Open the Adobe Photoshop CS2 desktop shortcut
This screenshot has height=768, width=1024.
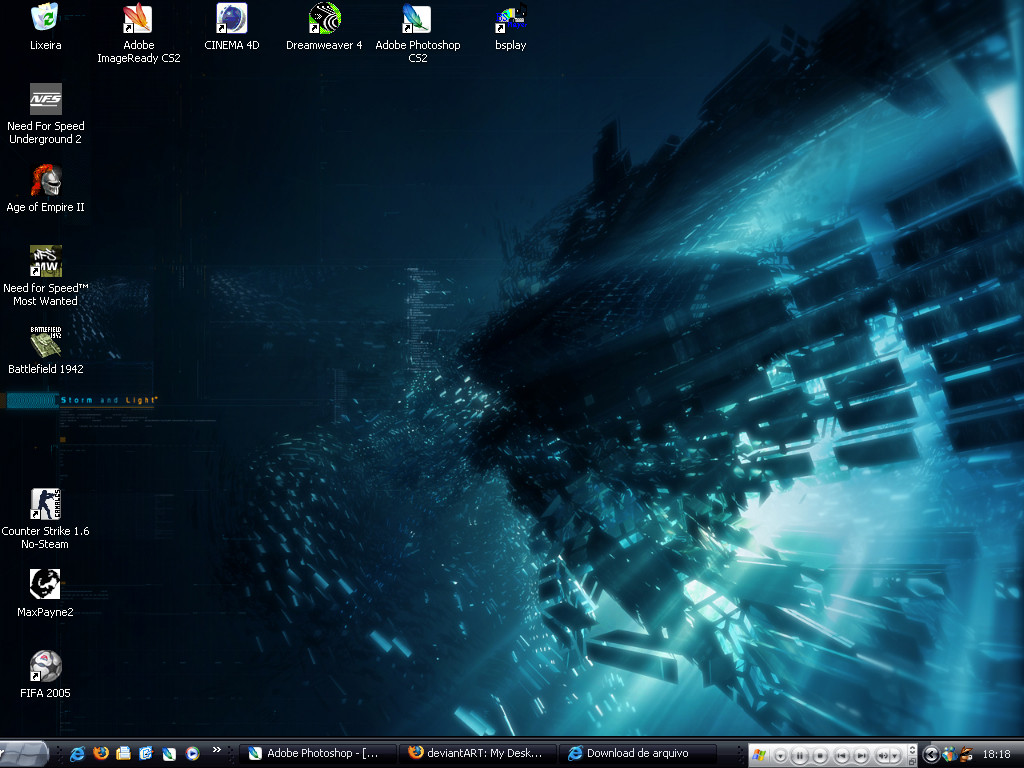[416, 19]
